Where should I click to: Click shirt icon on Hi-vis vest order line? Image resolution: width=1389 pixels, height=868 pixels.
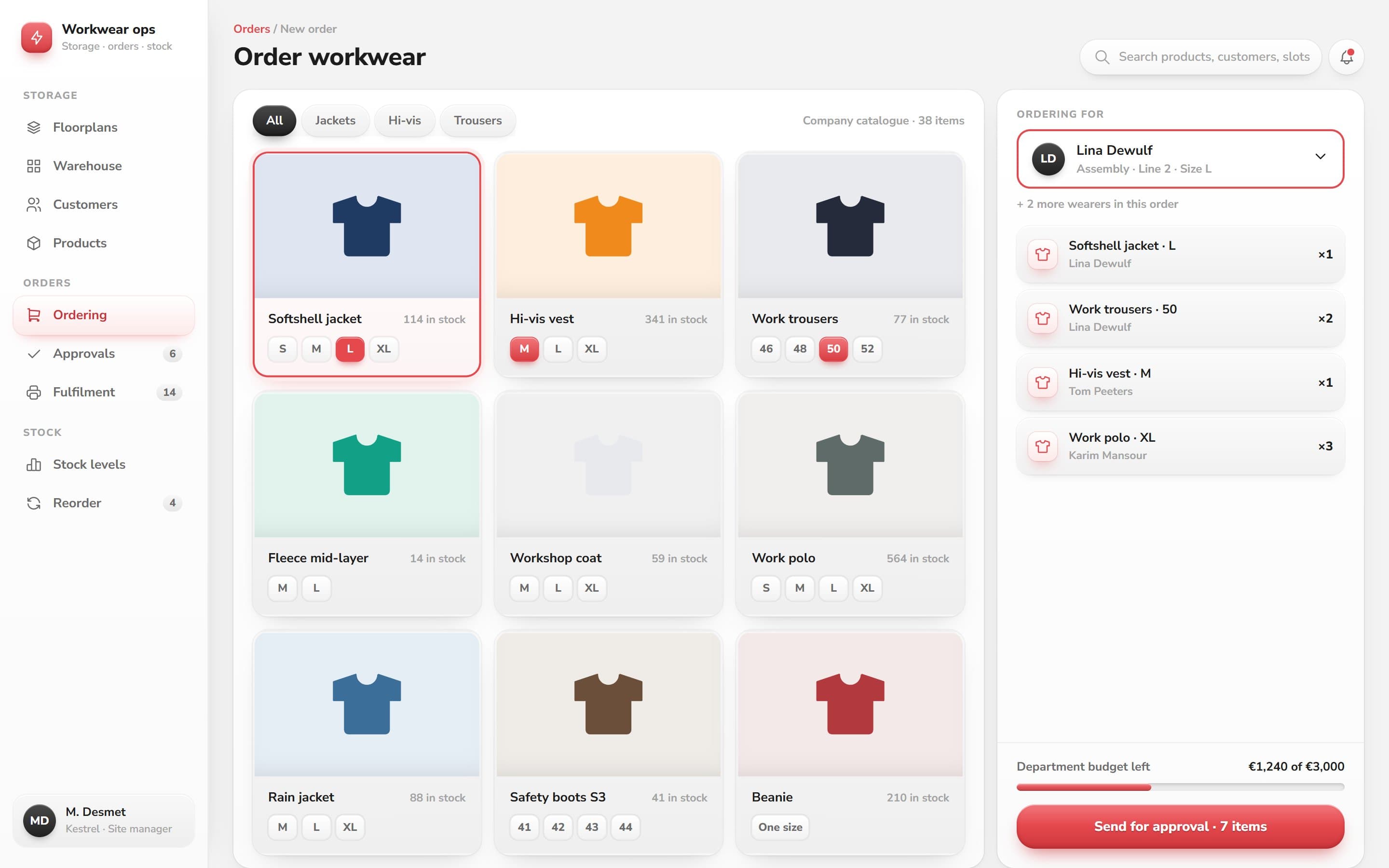1042,382
